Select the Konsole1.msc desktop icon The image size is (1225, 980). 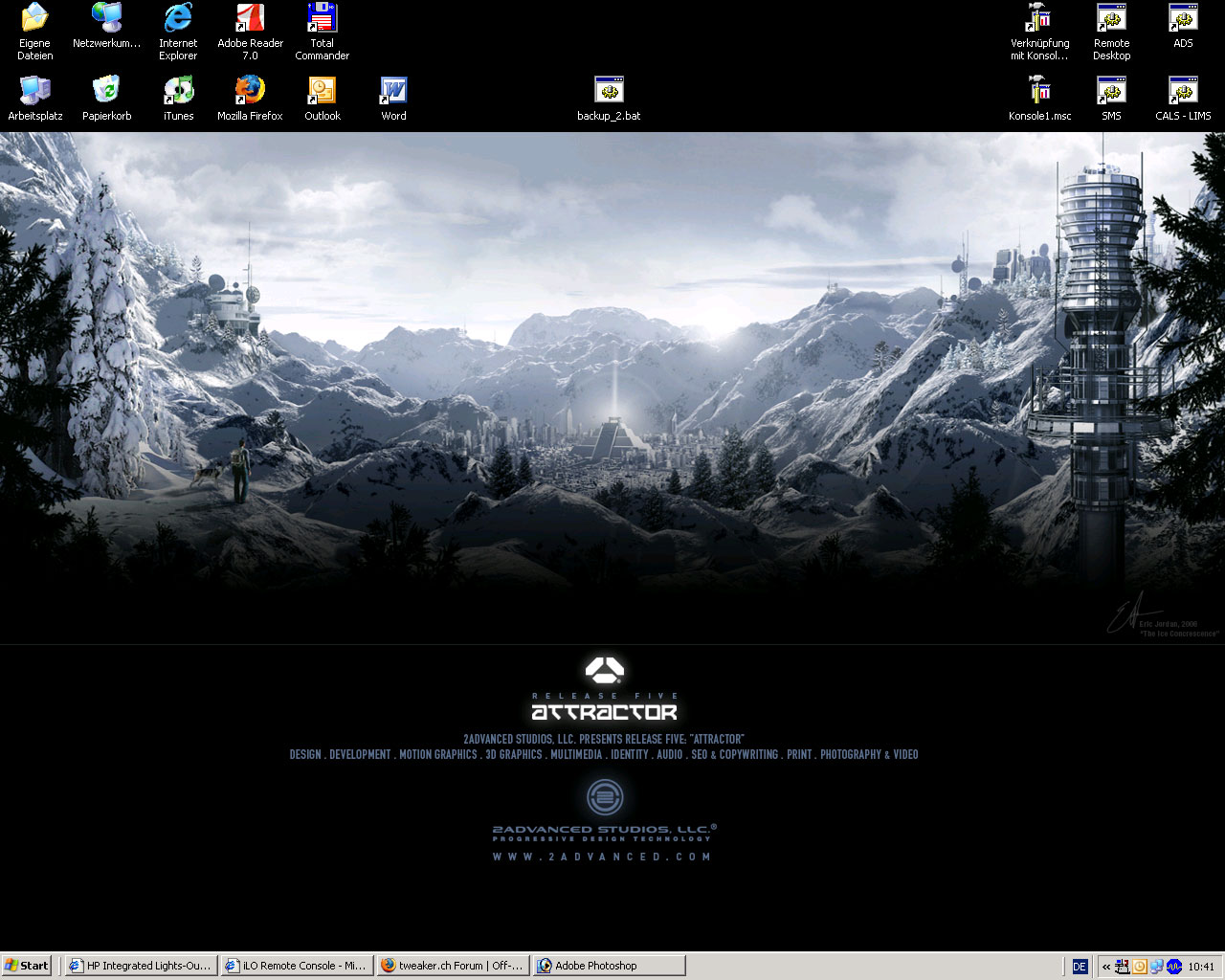(x=1039, y=91)
